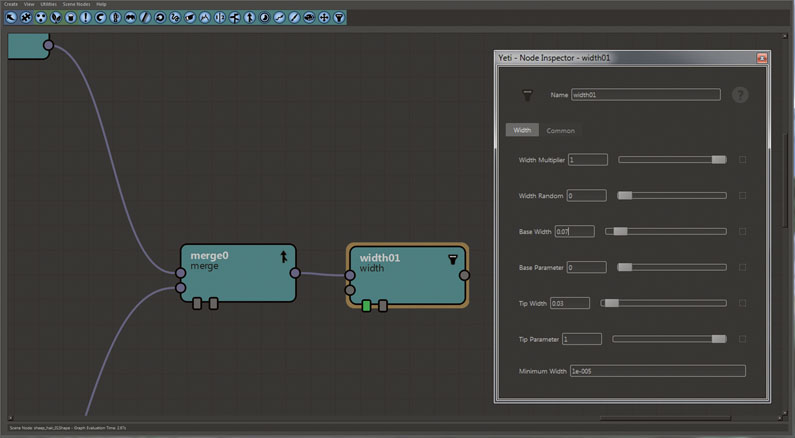Click merge0 lower input port
Viewport: 795px width, 438px height.
click(180, 288)
